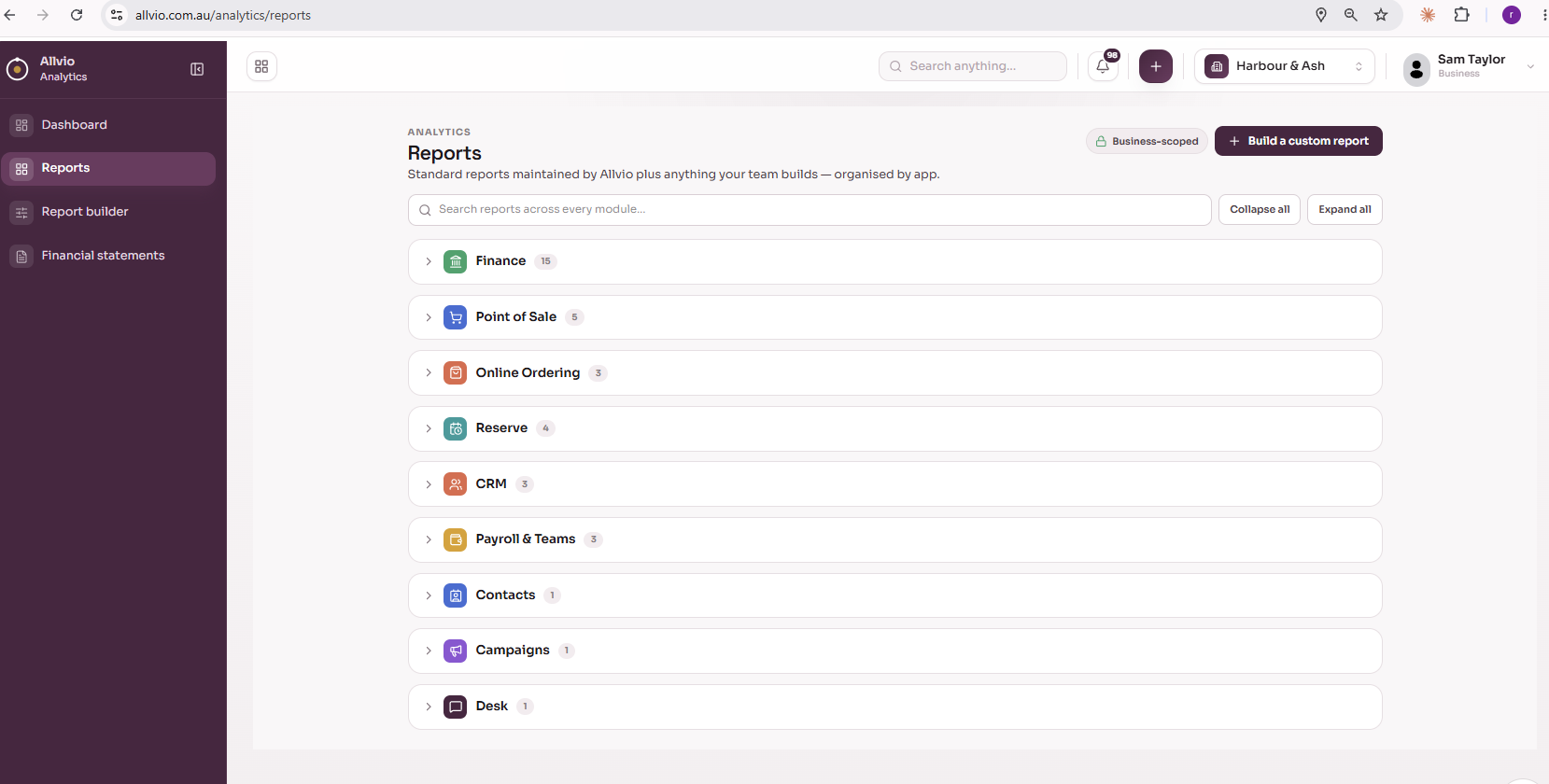Click the plus quick-create button

(x=1156, y=66)
